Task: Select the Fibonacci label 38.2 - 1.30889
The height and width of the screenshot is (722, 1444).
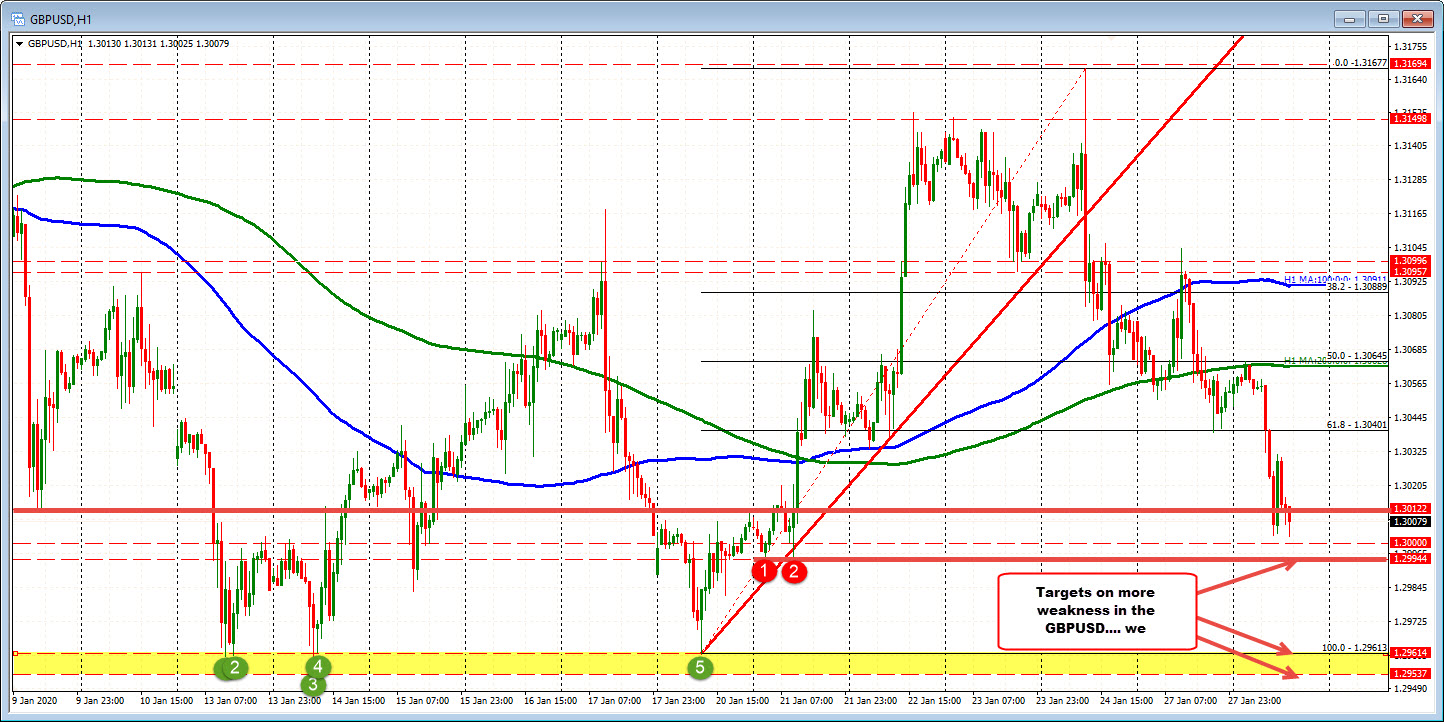Action: [1357, 286]
